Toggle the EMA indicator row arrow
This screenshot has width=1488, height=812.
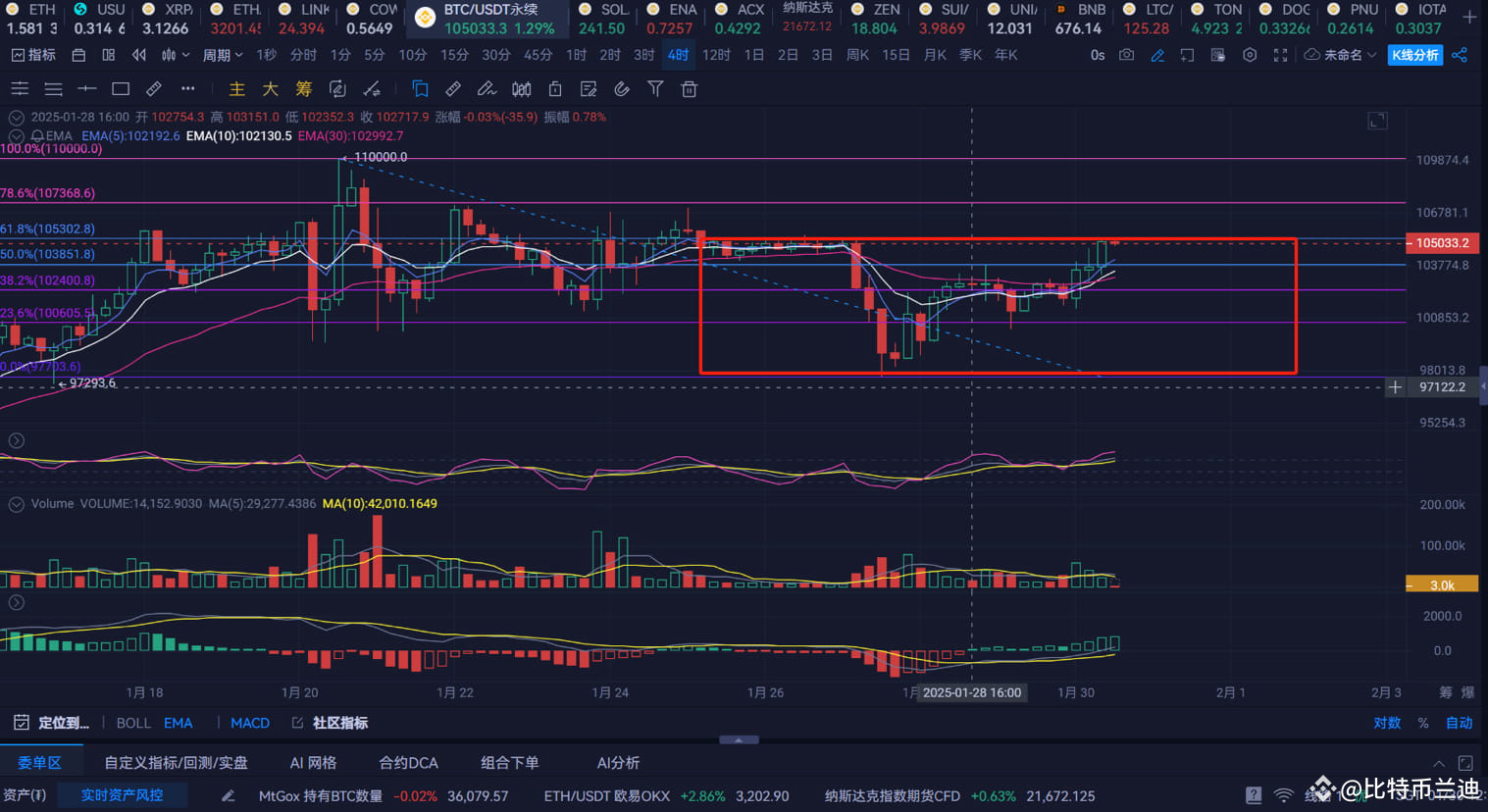[x=17, y=136]
